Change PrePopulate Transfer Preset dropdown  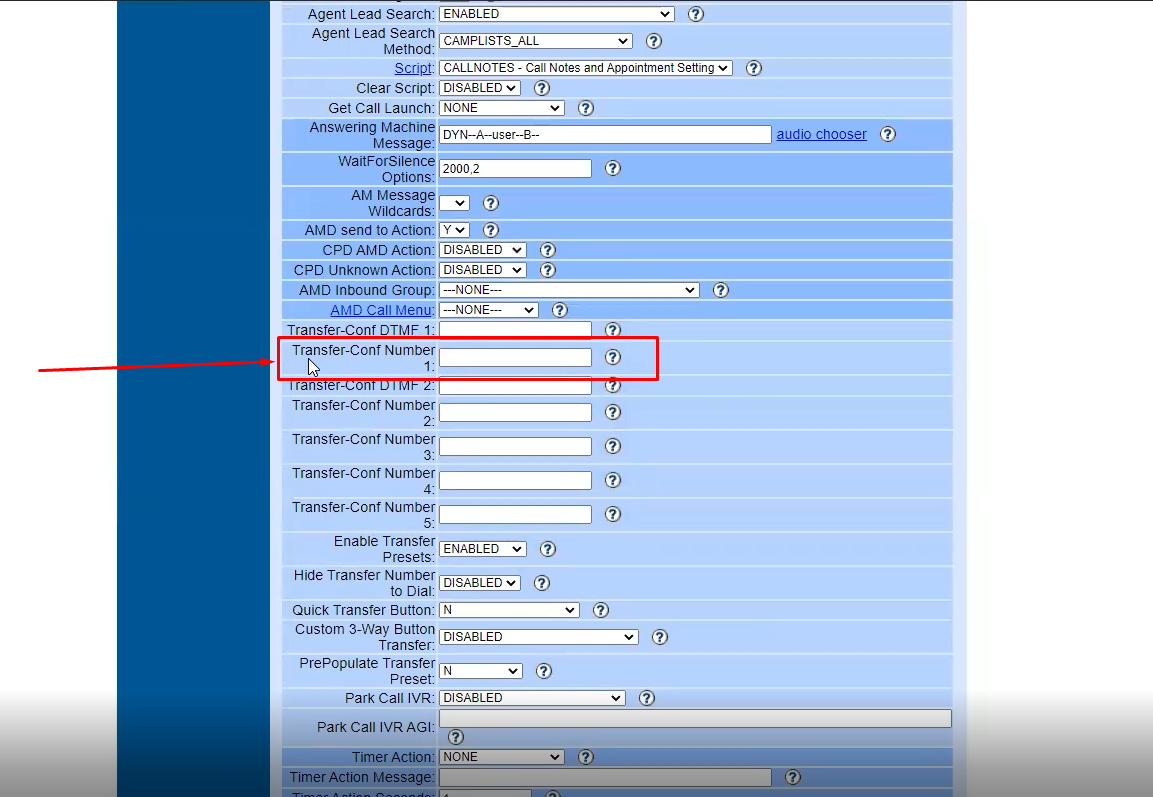point(481,671)
